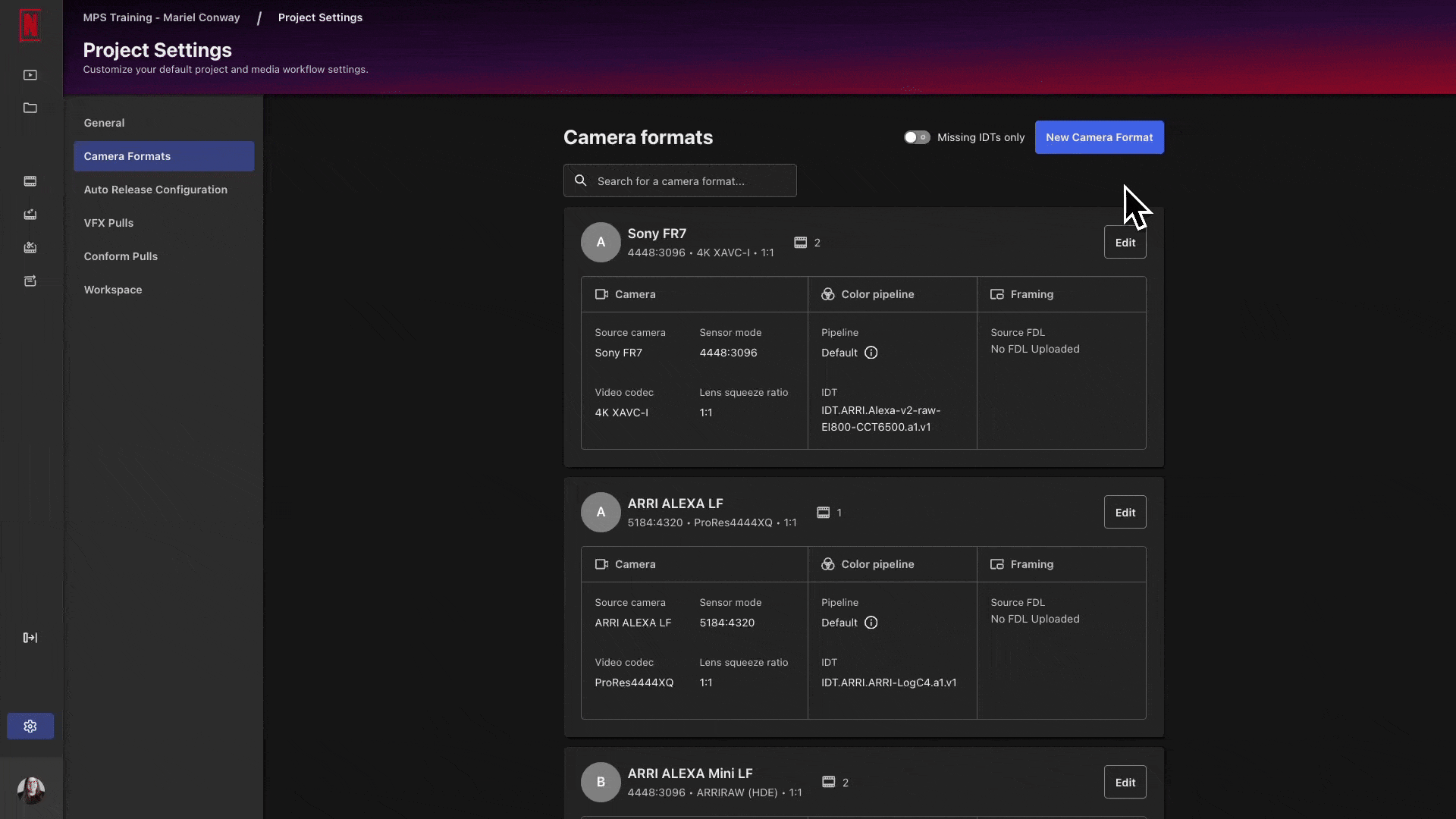Click the clip count icon for Sony FR7

tap(800, 243)
